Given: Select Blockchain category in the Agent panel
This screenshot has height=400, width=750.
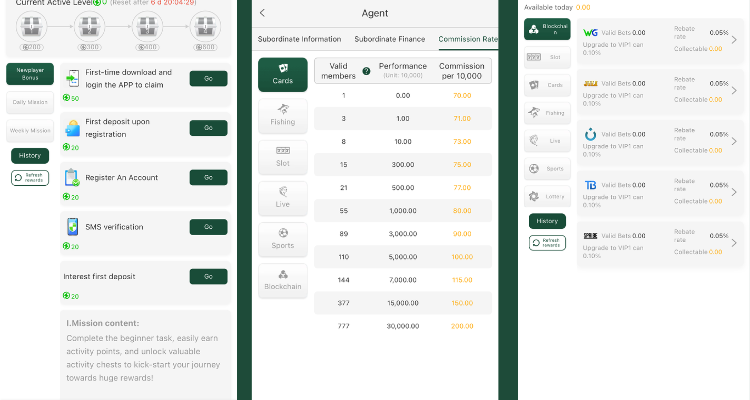Looking at the screenshot, I should pyautogui.click(x=282, y=280).
